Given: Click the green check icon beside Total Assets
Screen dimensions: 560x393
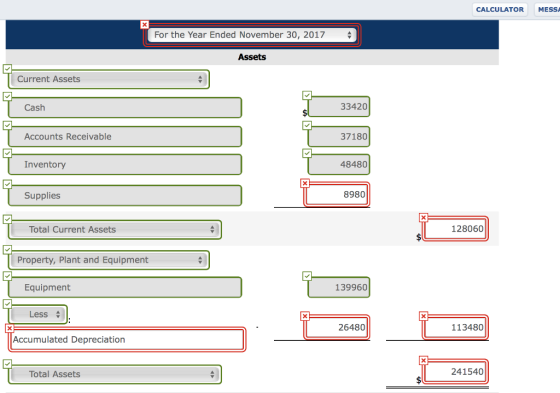Looking at the screenshot, I should pos(7,364).
